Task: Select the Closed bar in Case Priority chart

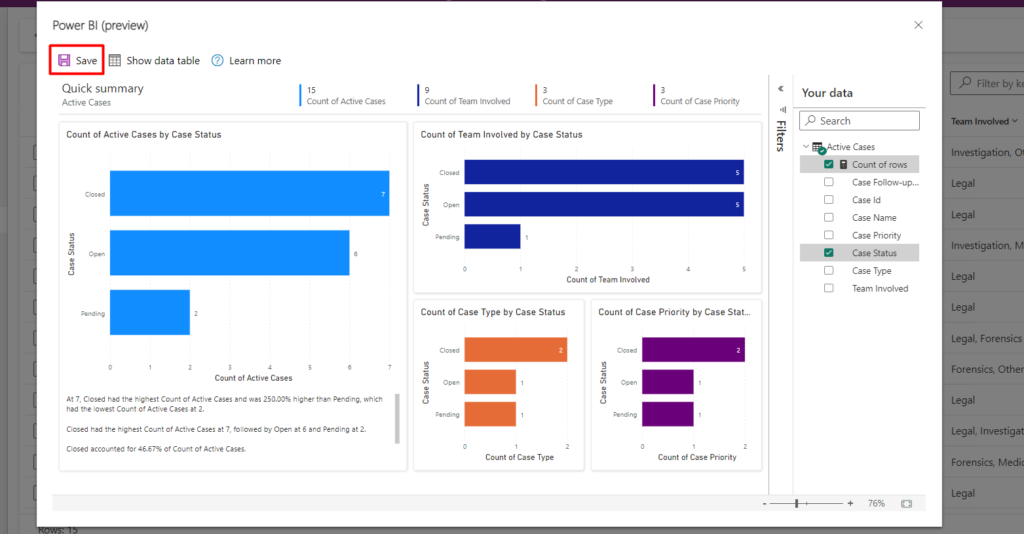Action: click(x=694, y=349)
